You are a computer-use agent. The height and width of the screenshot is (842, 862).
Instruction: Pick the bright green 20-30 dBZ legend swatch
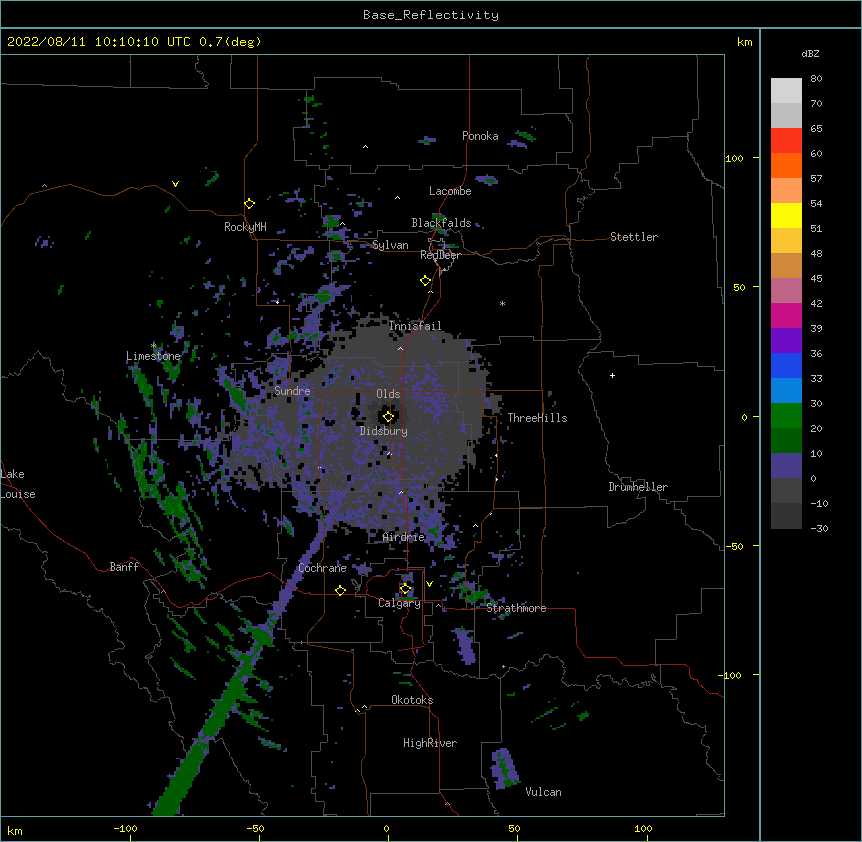coord(786,416)
